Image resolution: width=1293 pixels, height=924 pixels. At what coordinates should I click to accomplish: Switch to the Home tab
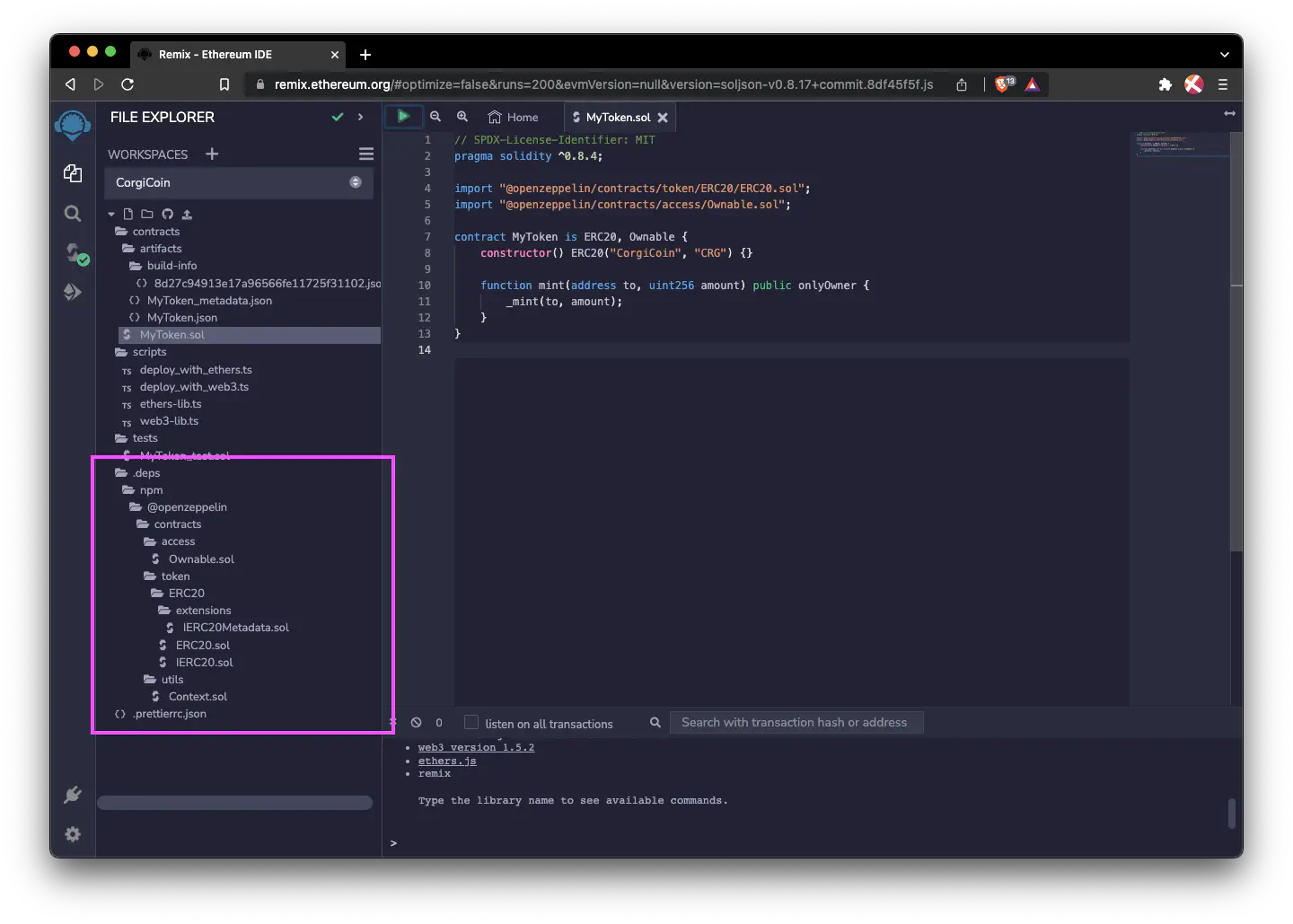[x=513, y=117]
